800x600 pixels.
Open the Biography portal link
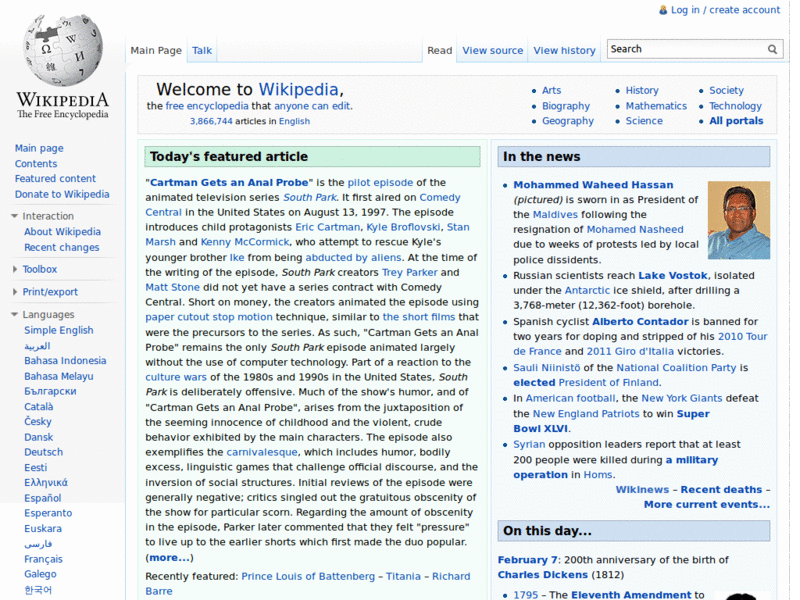[566, 106]
